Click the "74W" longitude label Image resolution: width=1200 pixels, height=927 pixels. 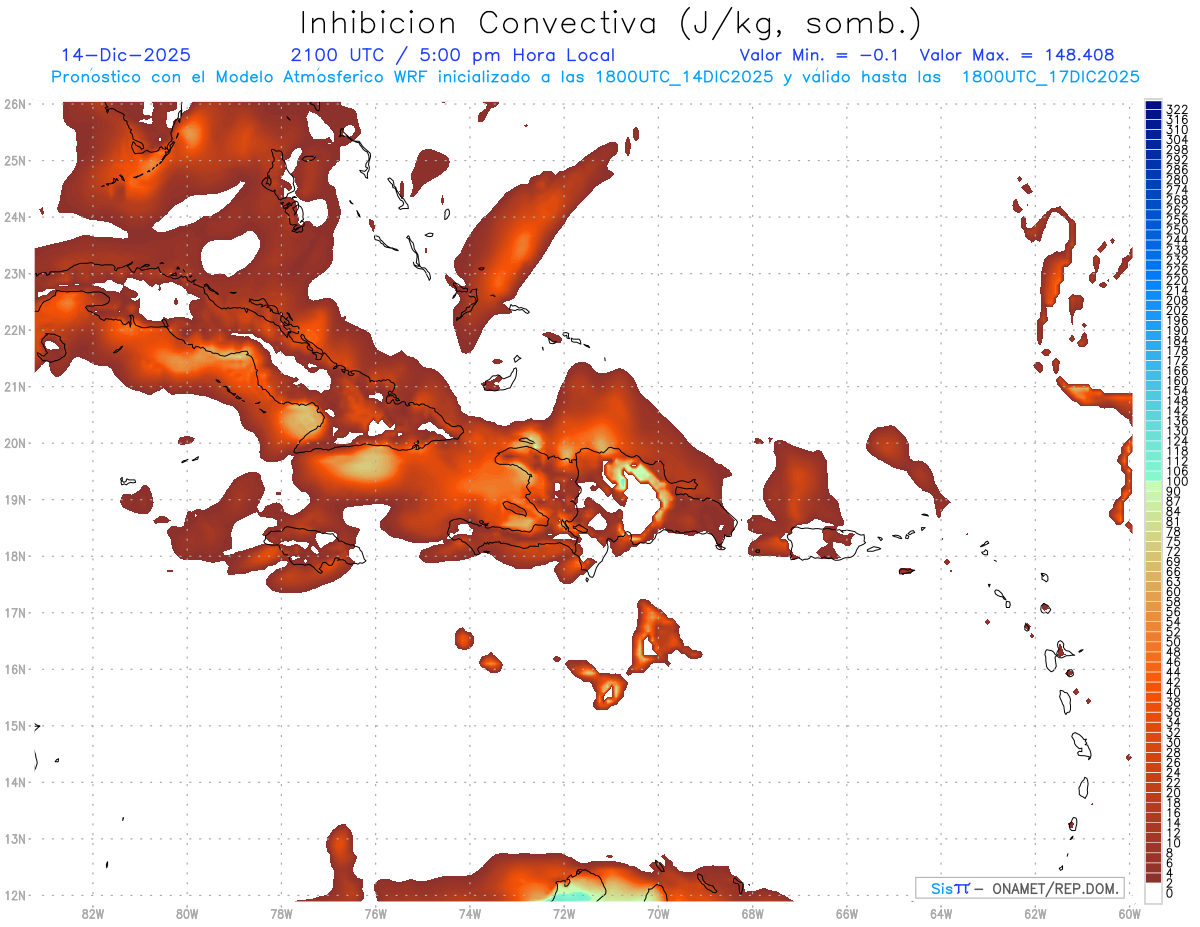point(469,914)
